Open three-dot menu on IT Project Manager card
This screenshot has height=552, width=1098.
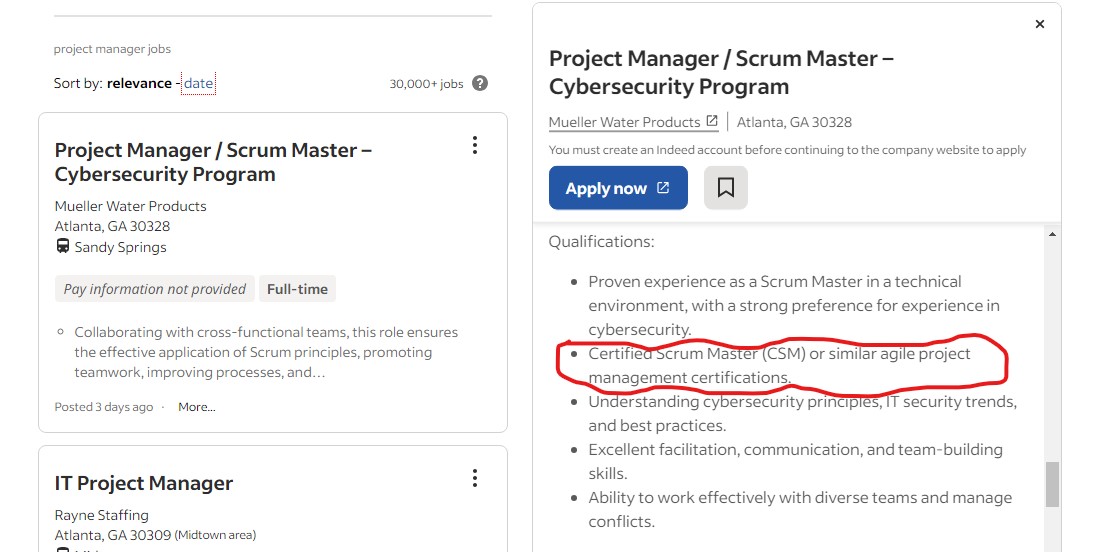point(475,478)
